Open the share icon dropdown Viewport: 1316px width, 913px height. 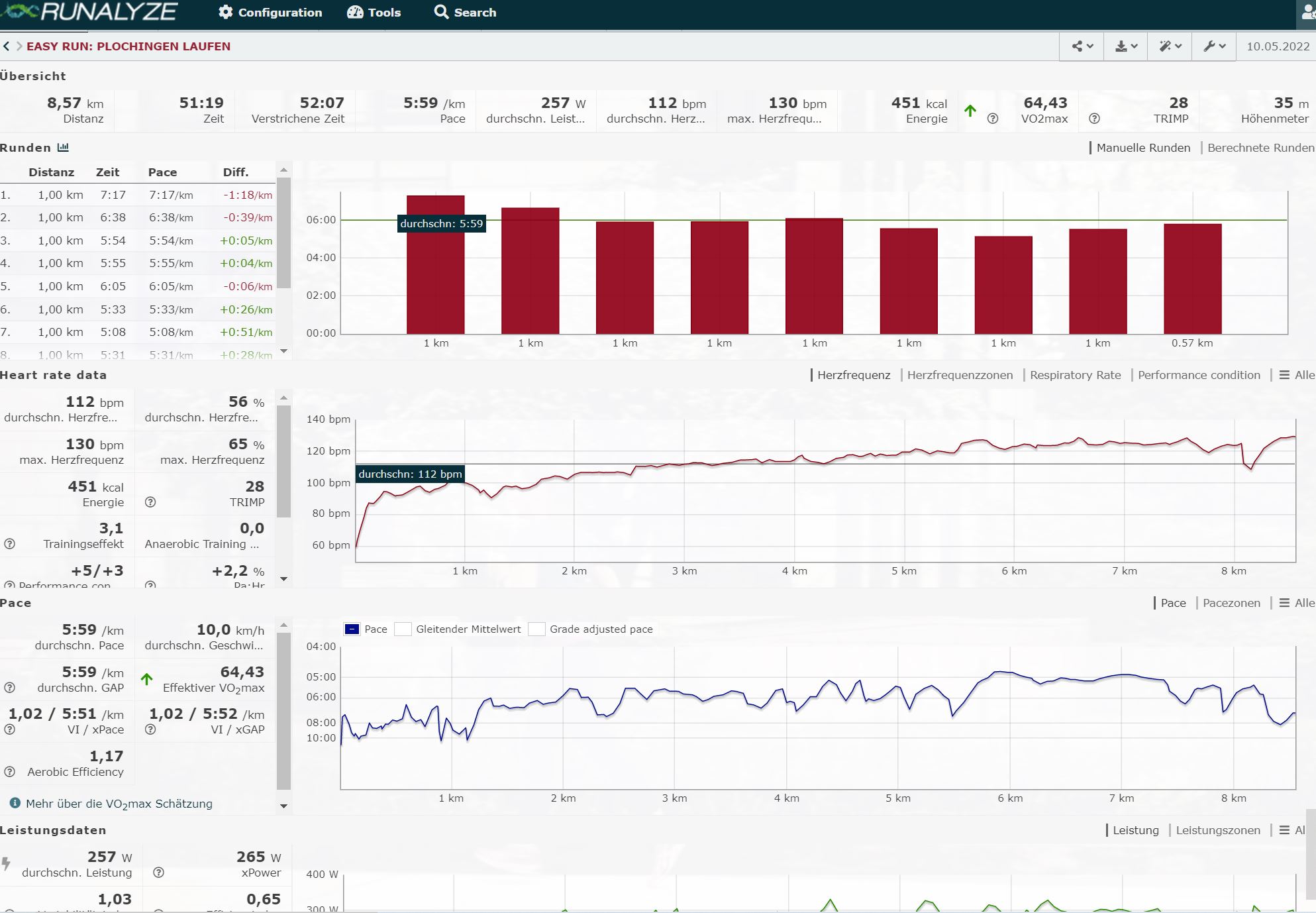[1082, 46]
